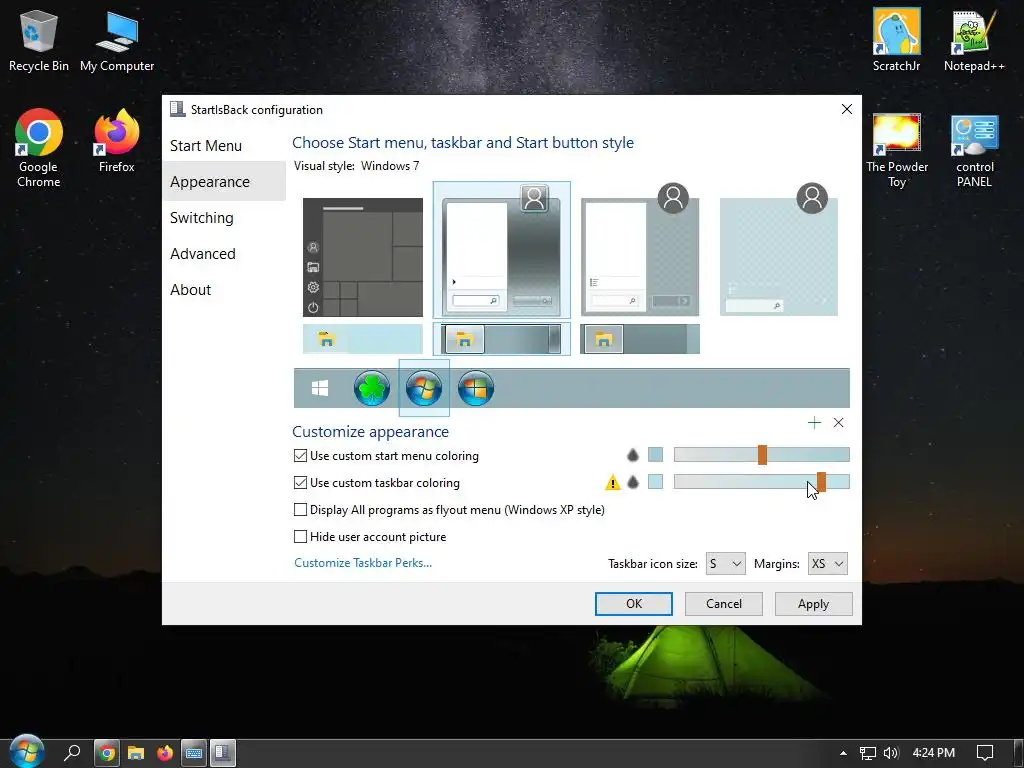Choose the green clover start orb
Viewport: 1024px width, 768px height.
pyautogui.click(x=372, y=388)
